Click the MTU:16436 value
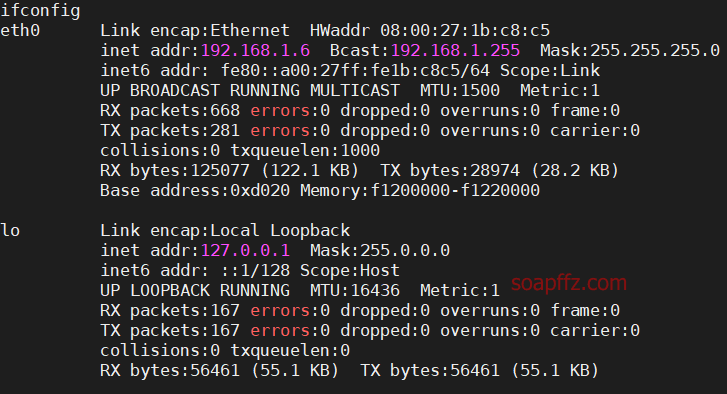 coord(355,291)
